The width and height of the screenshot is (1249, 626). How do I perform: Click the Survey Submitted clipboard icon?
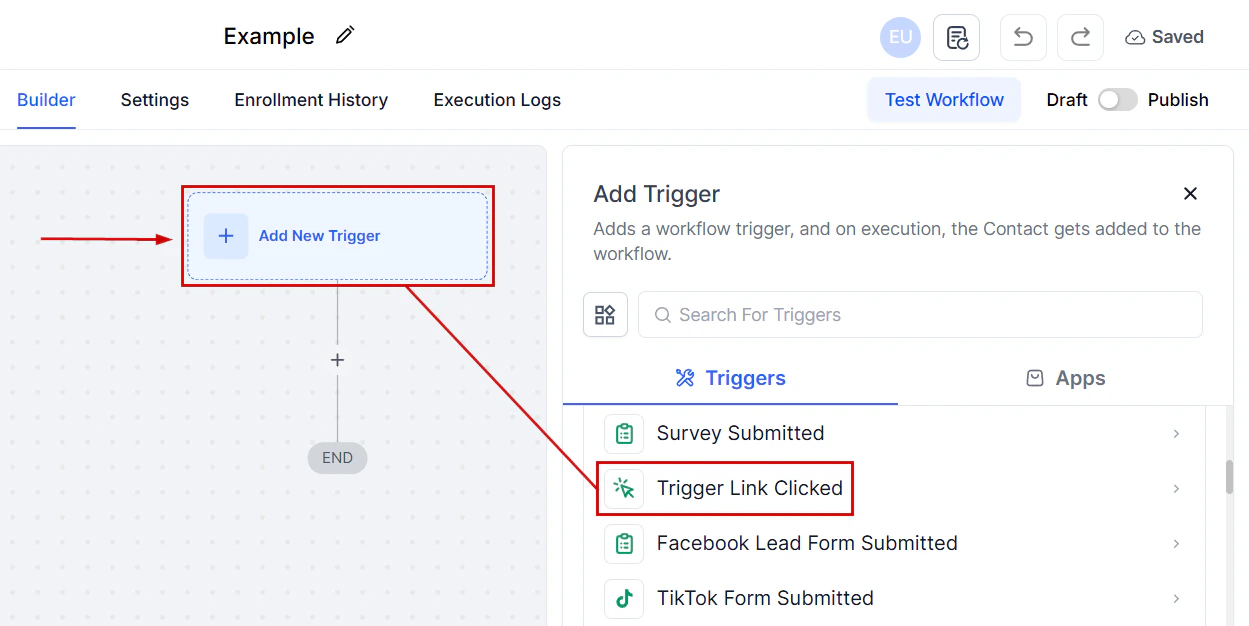[x=623, y=433]
